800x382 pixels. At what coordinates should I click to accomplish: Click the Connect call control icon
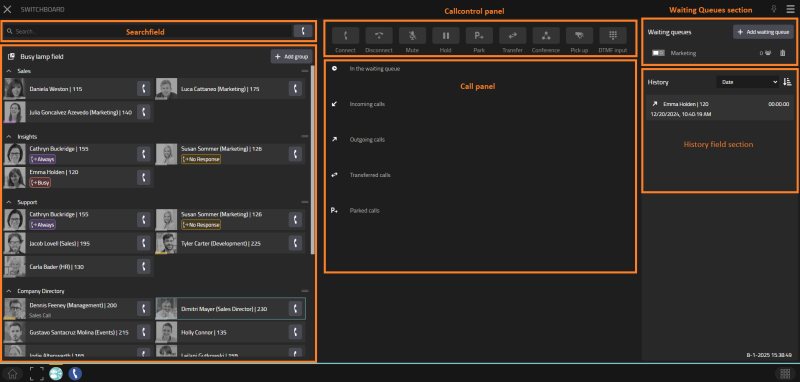345,36
